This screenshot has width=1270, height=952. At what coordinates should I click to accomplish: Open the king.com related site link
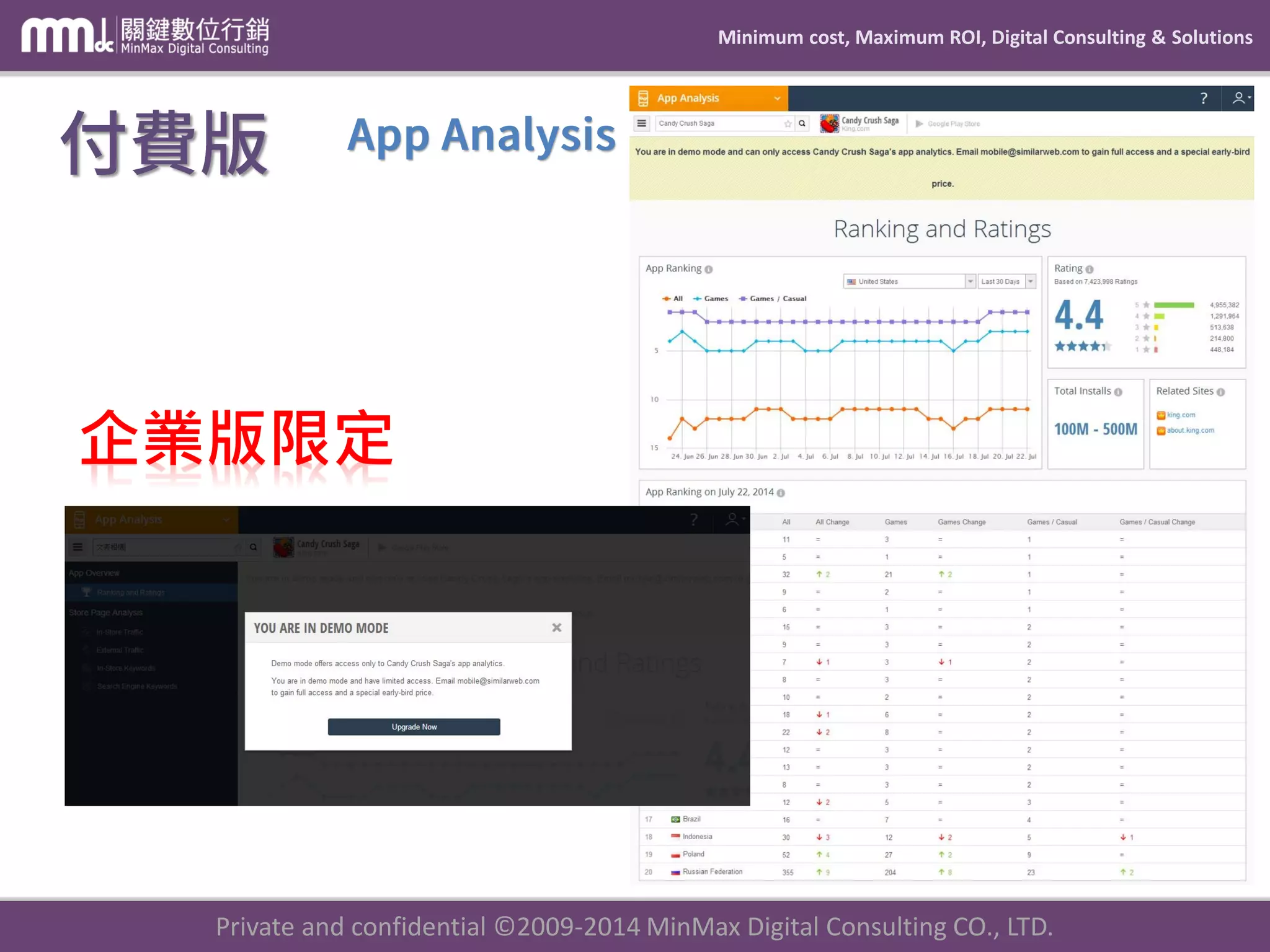point(1181,415)
